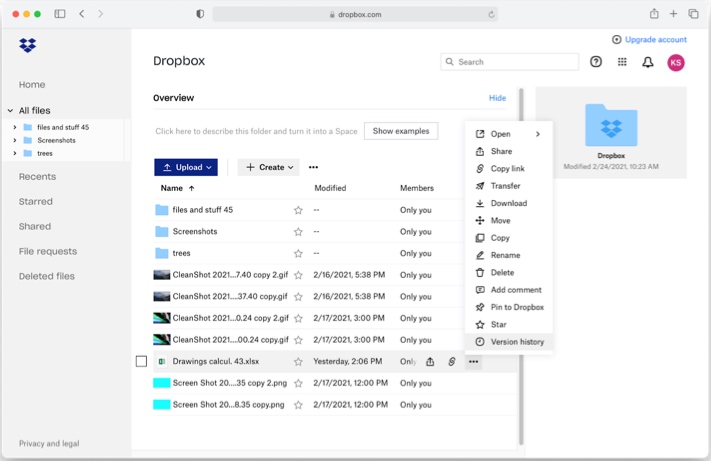Open File requests in the sidebar

(48, 251)
